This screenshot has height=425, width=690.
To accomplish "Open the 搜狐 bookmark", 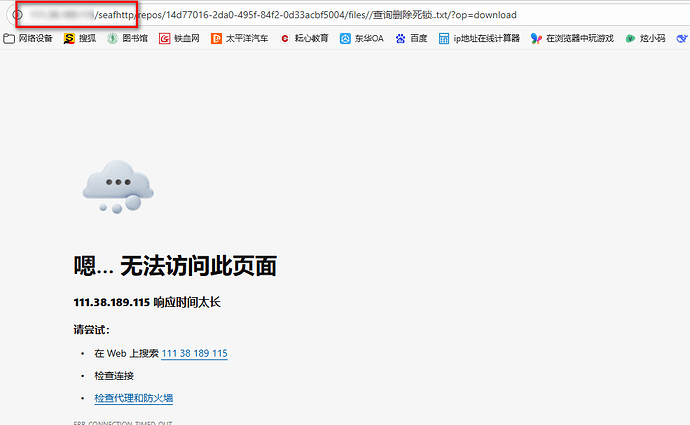I will click(82, 39).
